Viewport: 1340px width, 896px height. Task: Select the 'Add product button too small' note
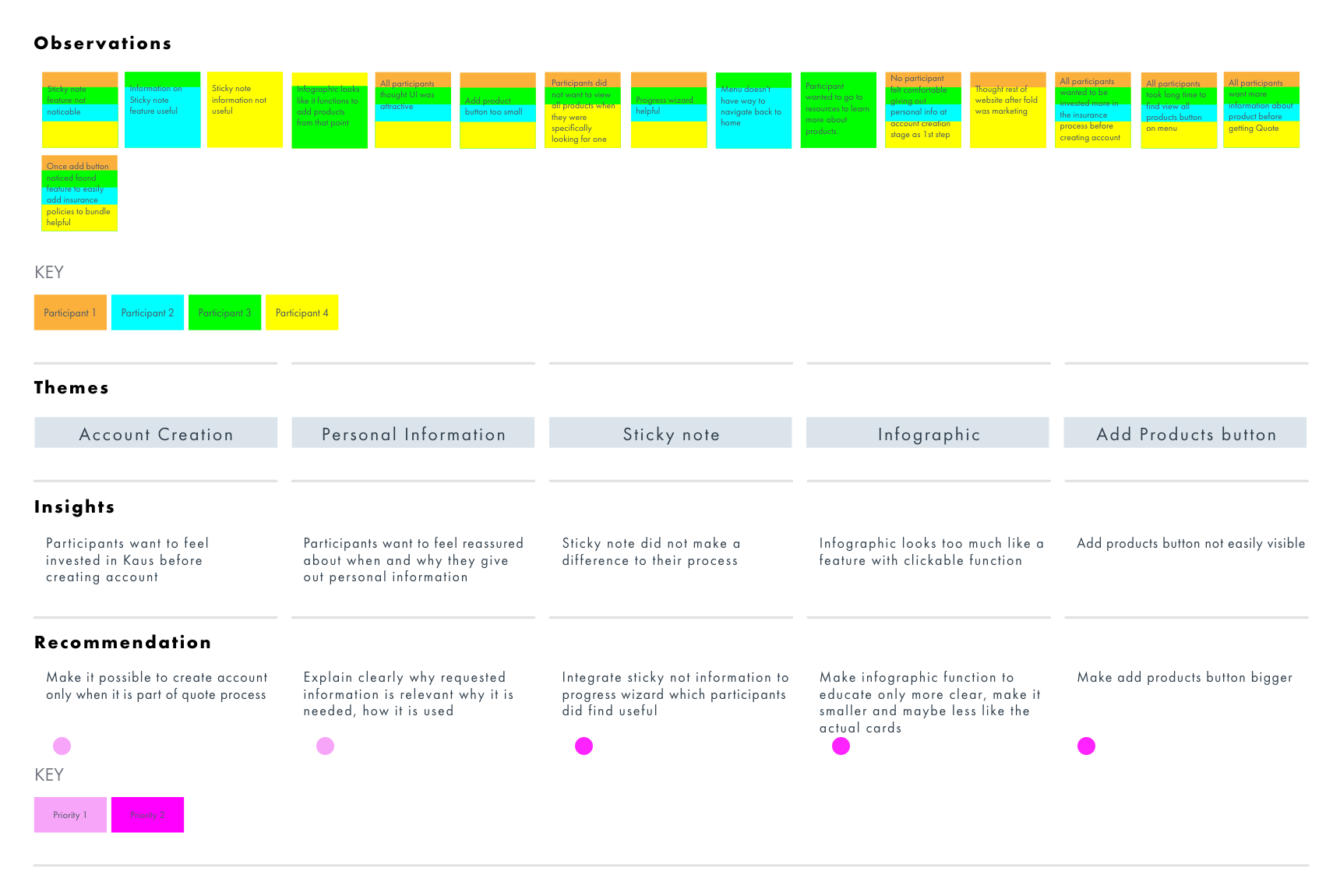[x=498, y=110]
